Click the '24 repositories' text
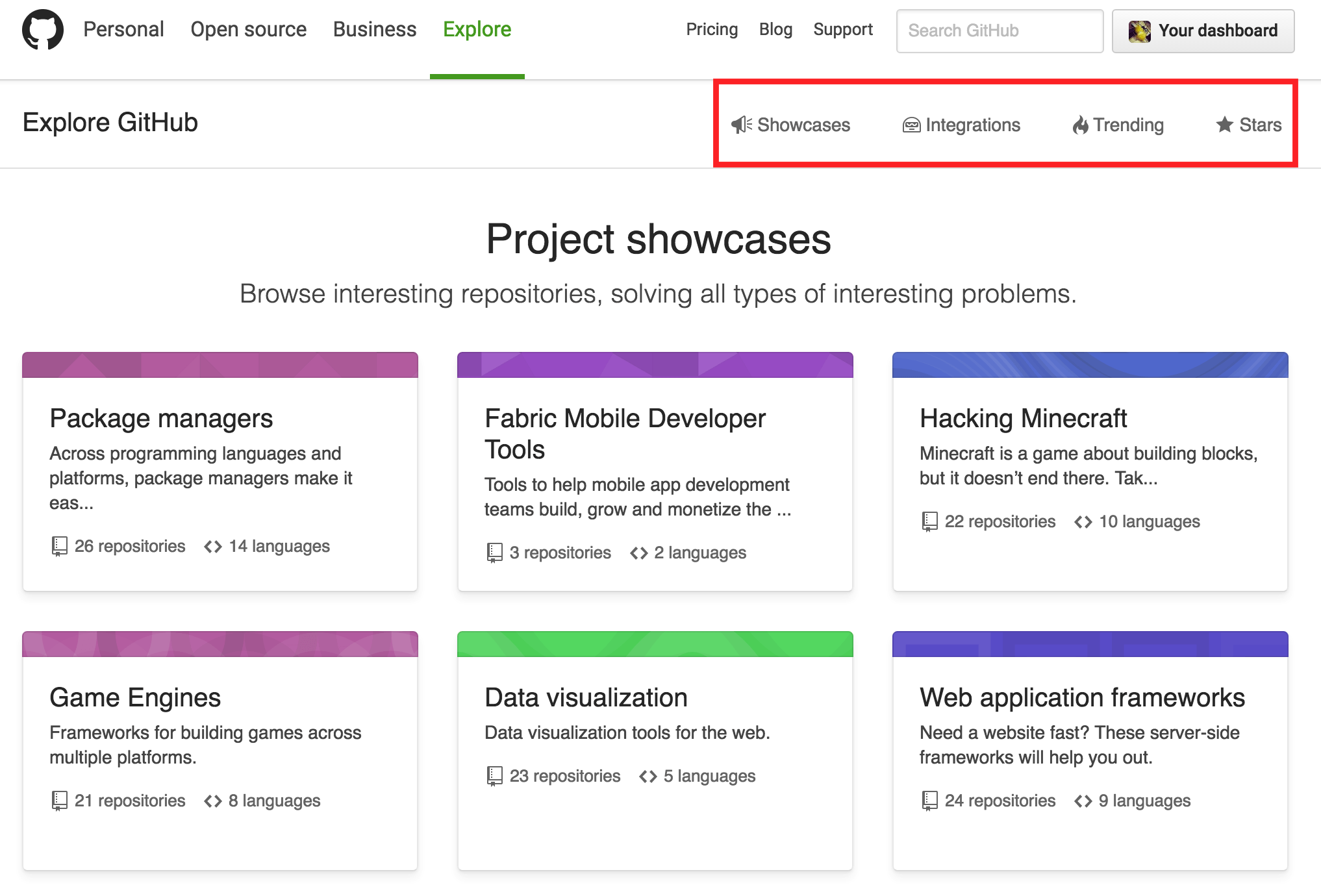The image size is (1321, 896). [1000, 801]
